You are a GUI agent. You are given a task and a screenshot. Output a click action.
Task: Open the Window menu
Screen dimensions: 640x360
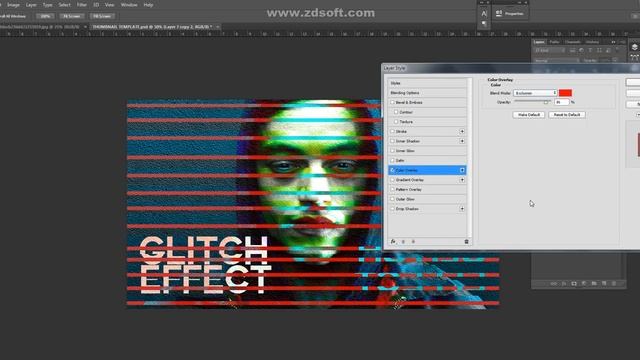coord(129,5)
